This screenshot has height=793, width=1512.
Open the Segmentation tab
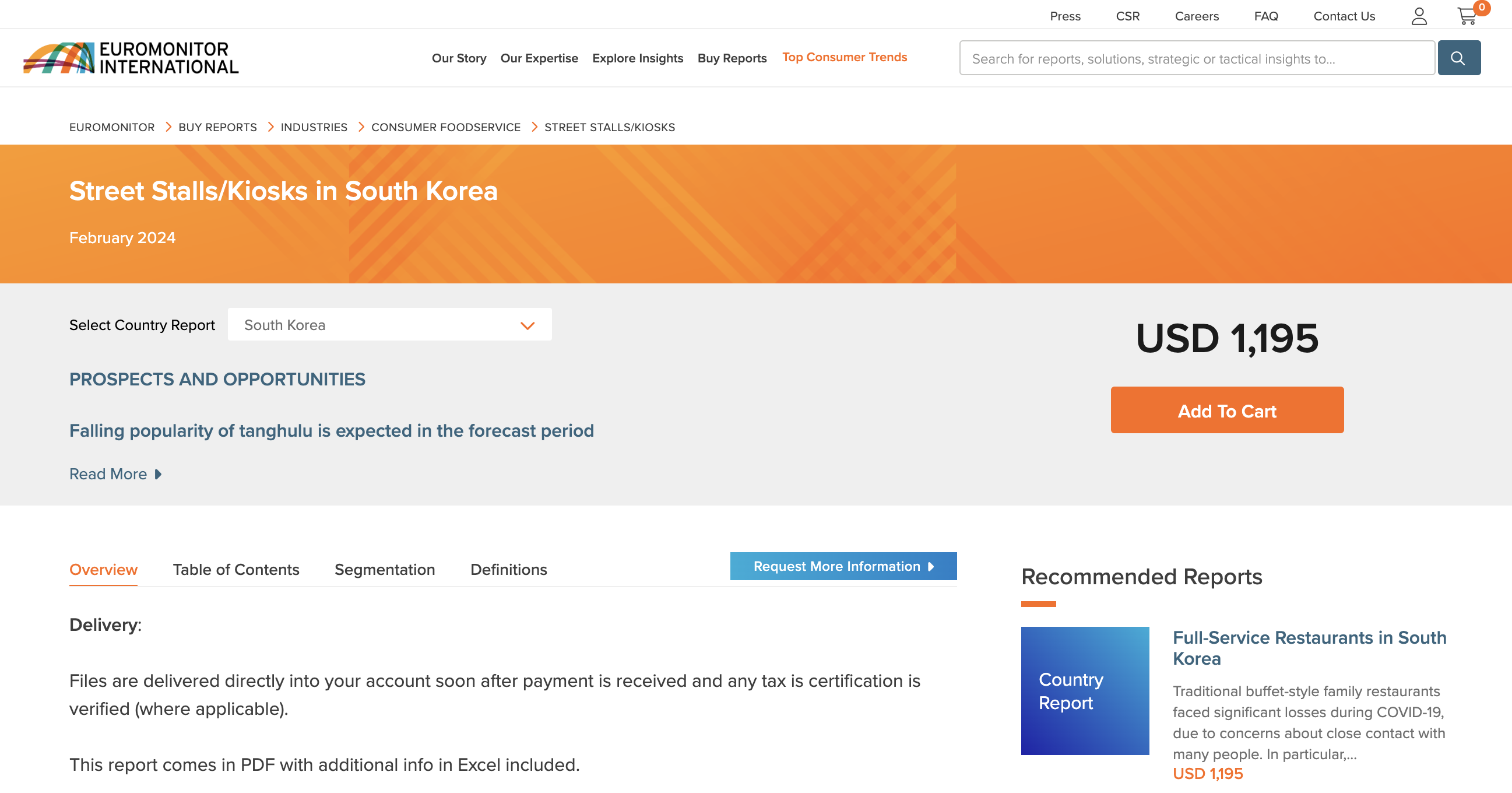coord(385,569)
